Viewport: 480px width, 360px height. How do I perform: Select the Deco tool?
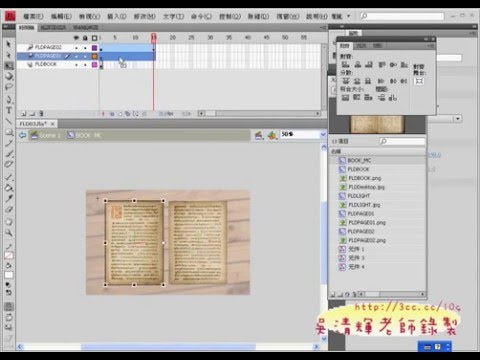[9, 164]
